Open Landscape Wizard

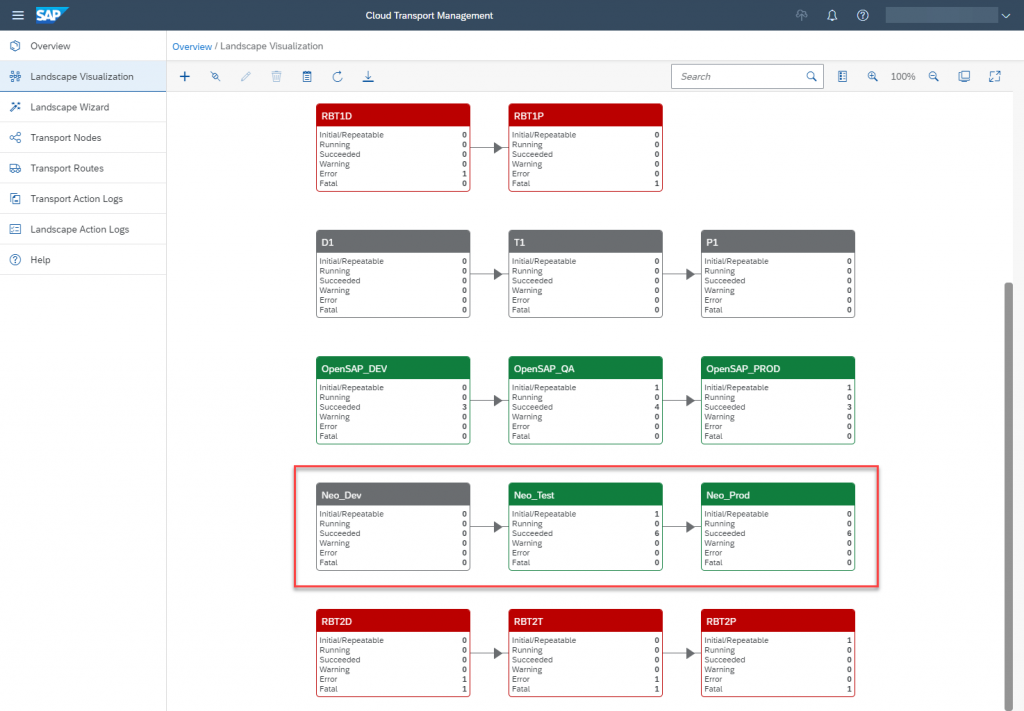(83, 107)
